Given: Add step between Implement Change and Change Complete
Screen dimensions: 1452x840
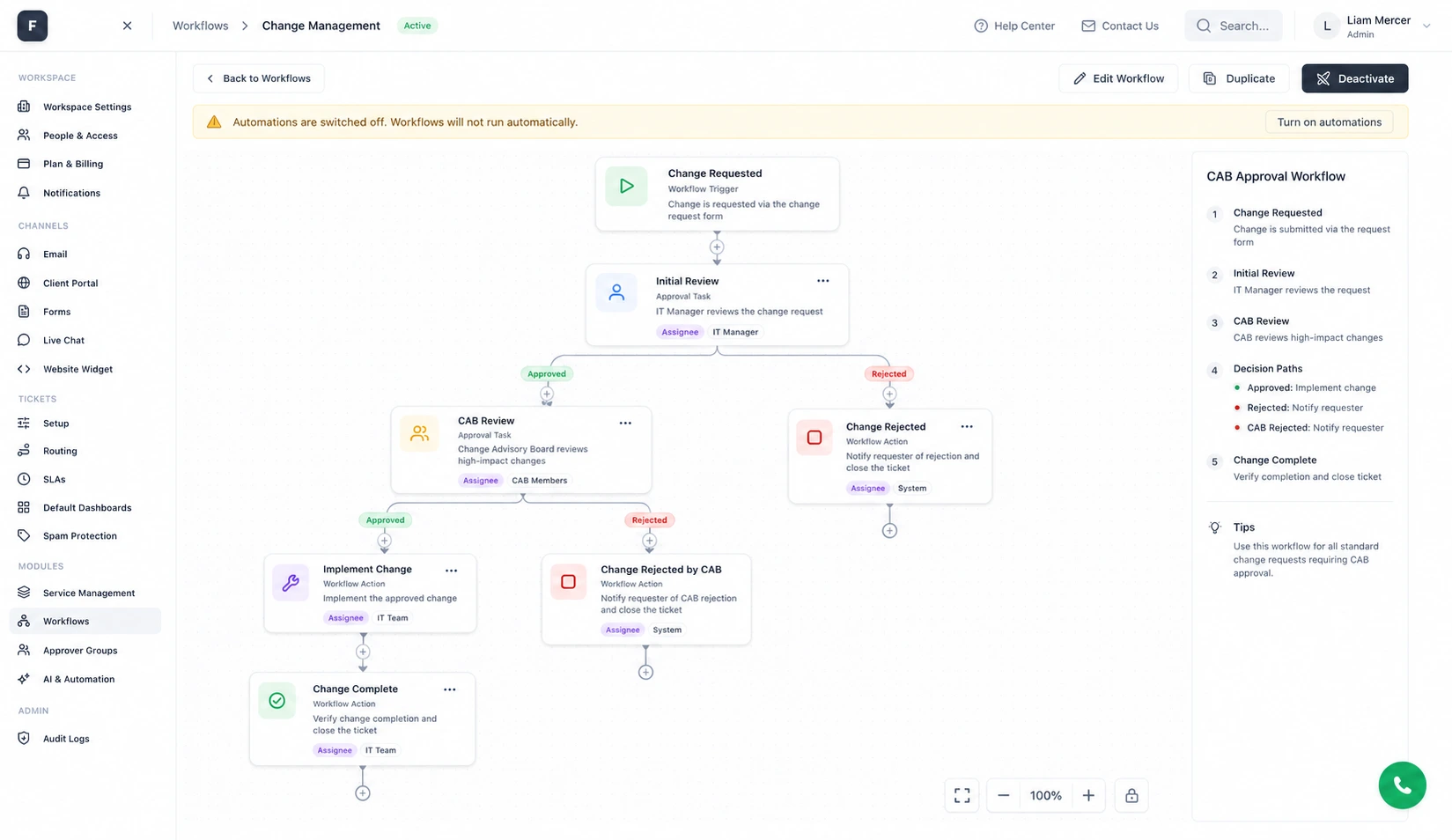Looking at the screenshot, I should pos(363,652).
